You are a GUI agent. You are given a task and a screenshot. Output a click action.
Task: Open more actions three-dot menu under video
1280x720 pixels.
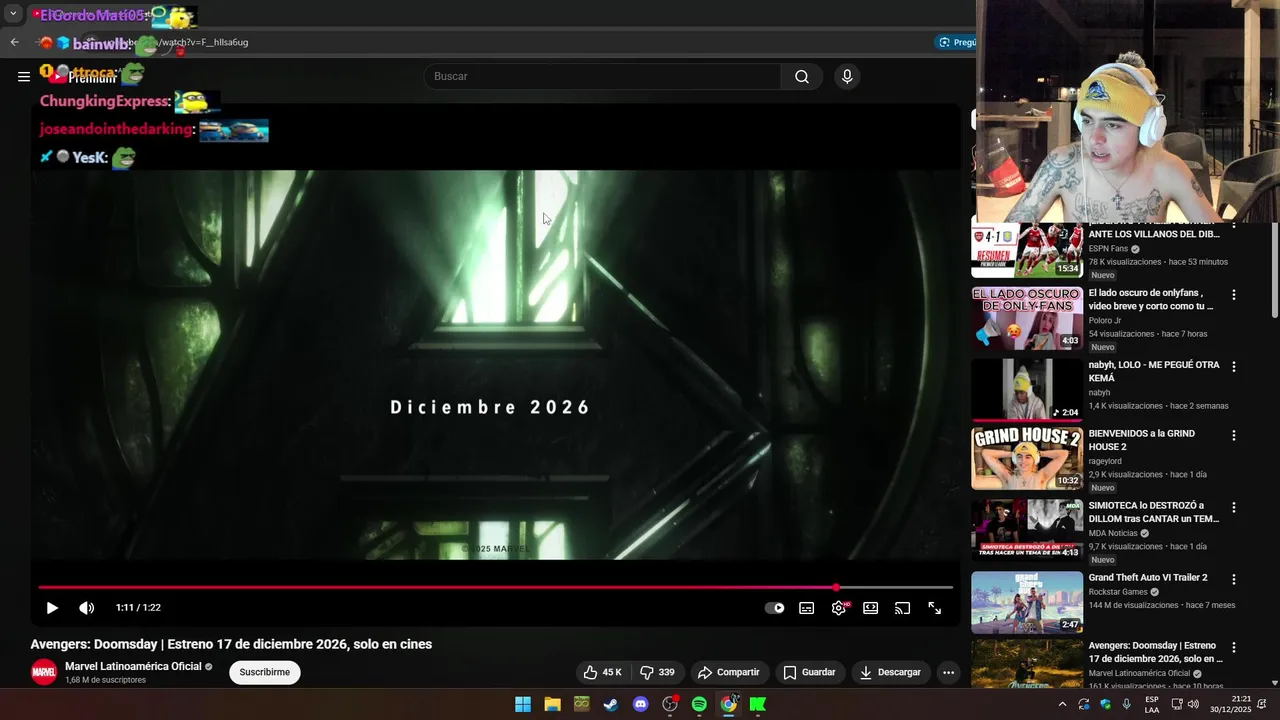949,672
